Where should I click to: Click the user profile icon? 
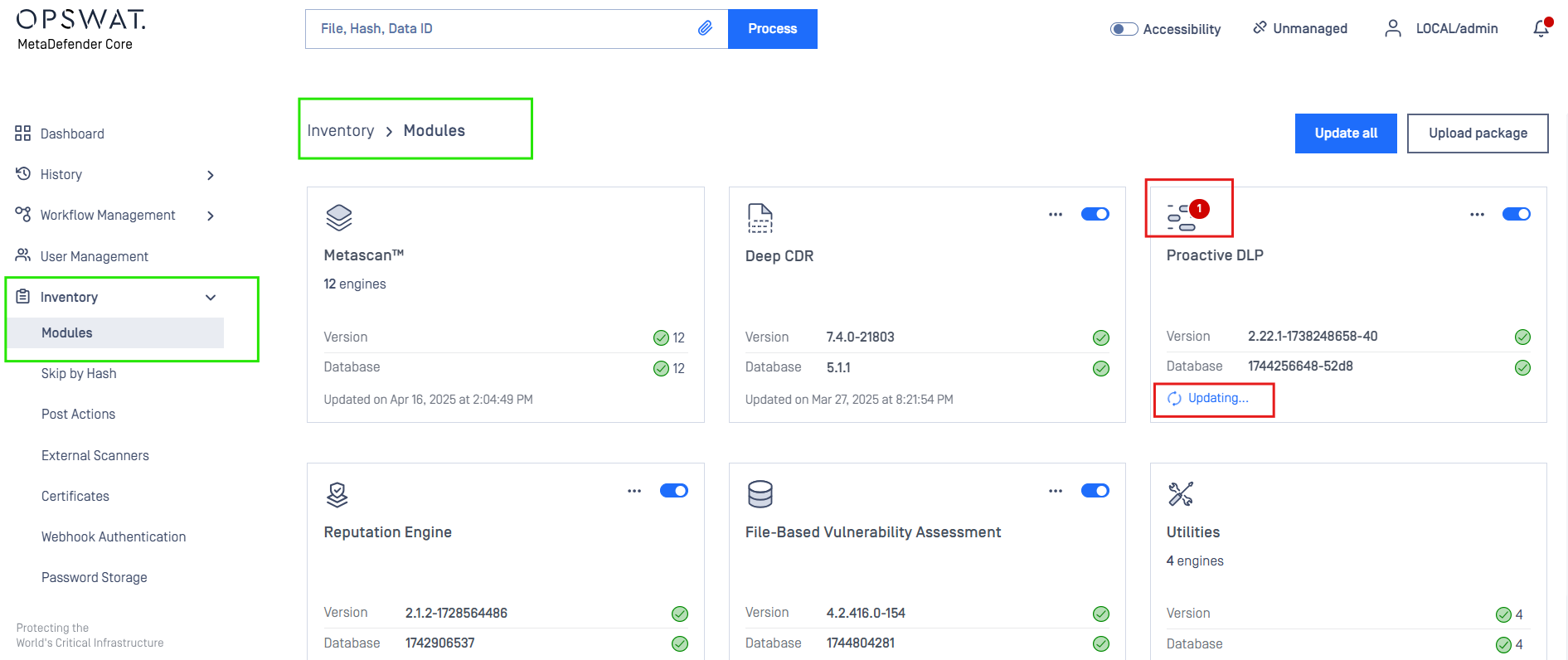point(1393,28)
